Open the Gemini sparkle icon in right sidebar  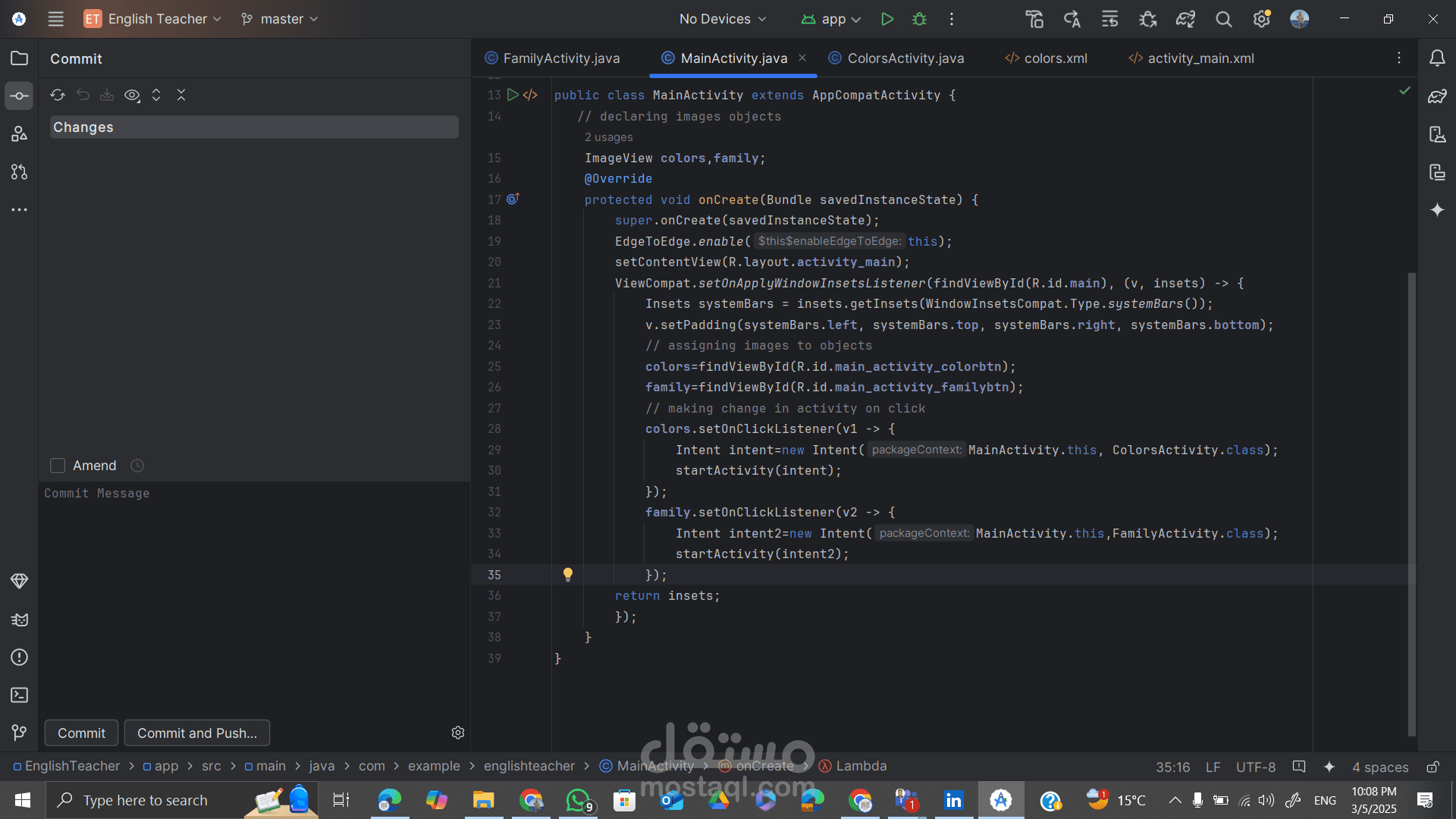click(1437, 210)
